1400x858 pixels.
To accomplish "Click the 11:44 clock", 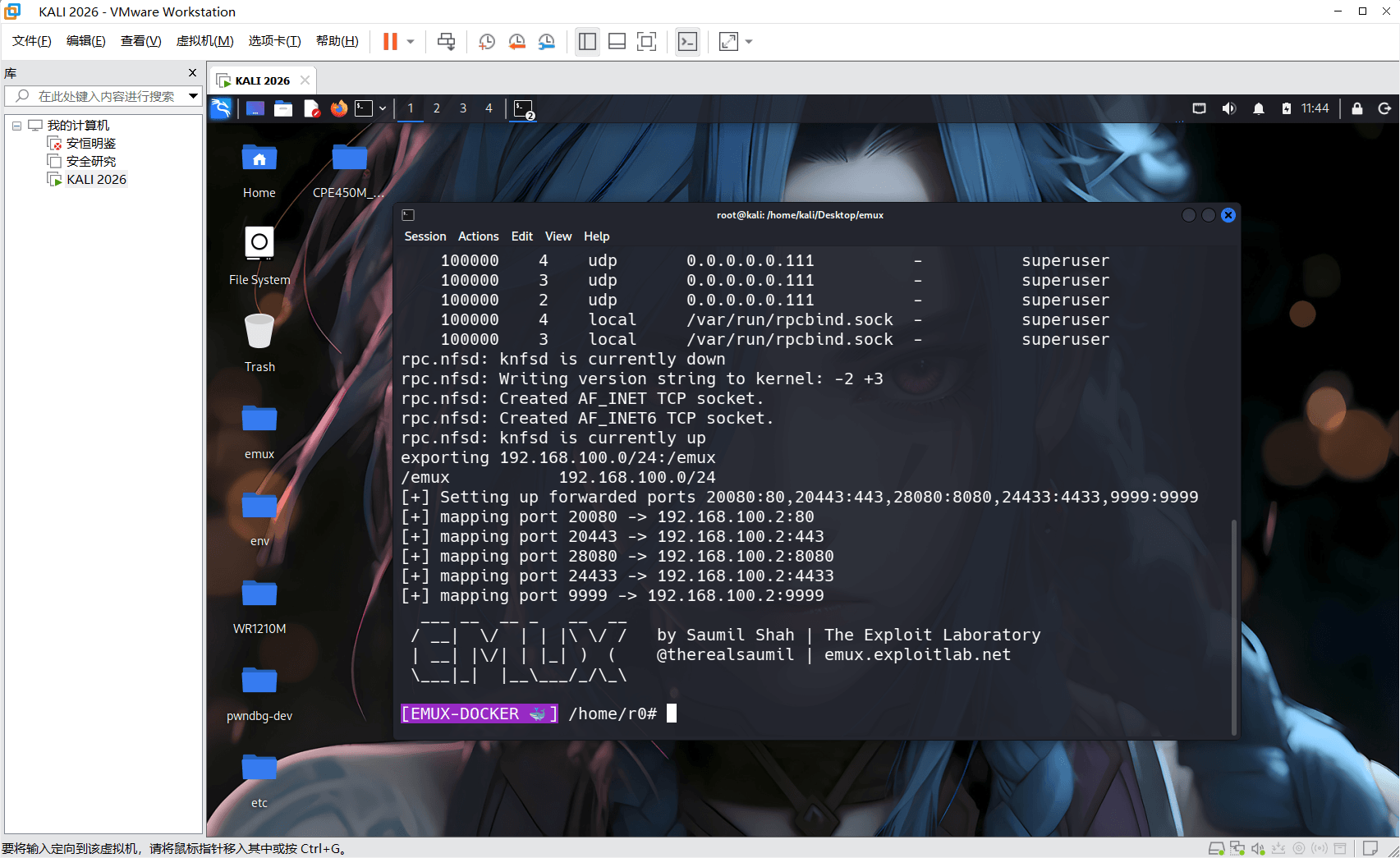I will coord(1315,108).
